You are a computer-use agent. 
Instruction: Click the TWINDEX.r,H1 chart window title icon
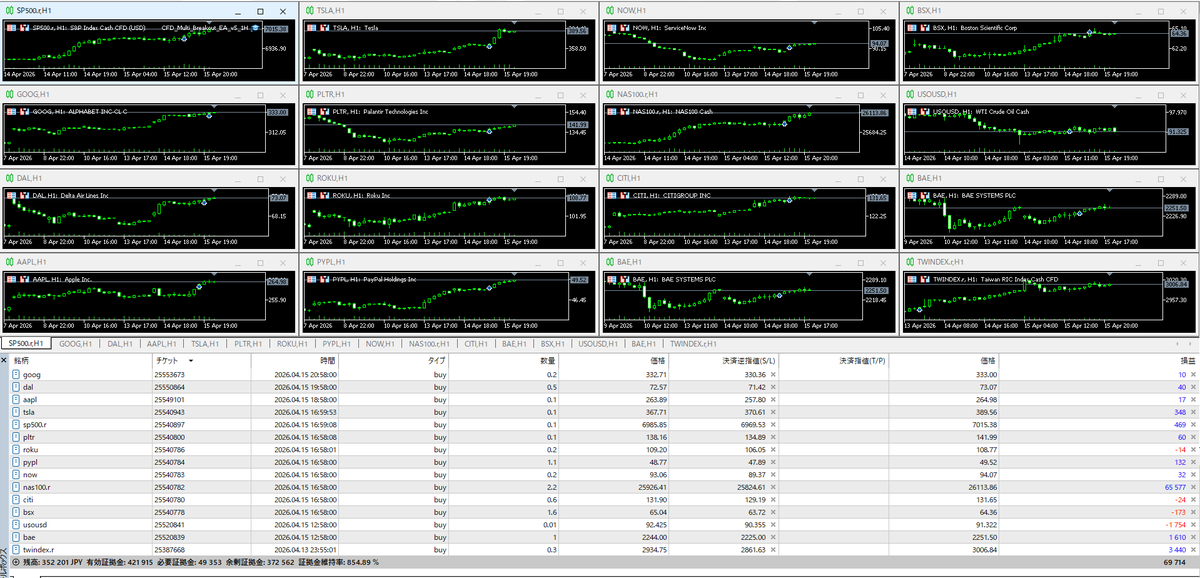pos(909,262)
